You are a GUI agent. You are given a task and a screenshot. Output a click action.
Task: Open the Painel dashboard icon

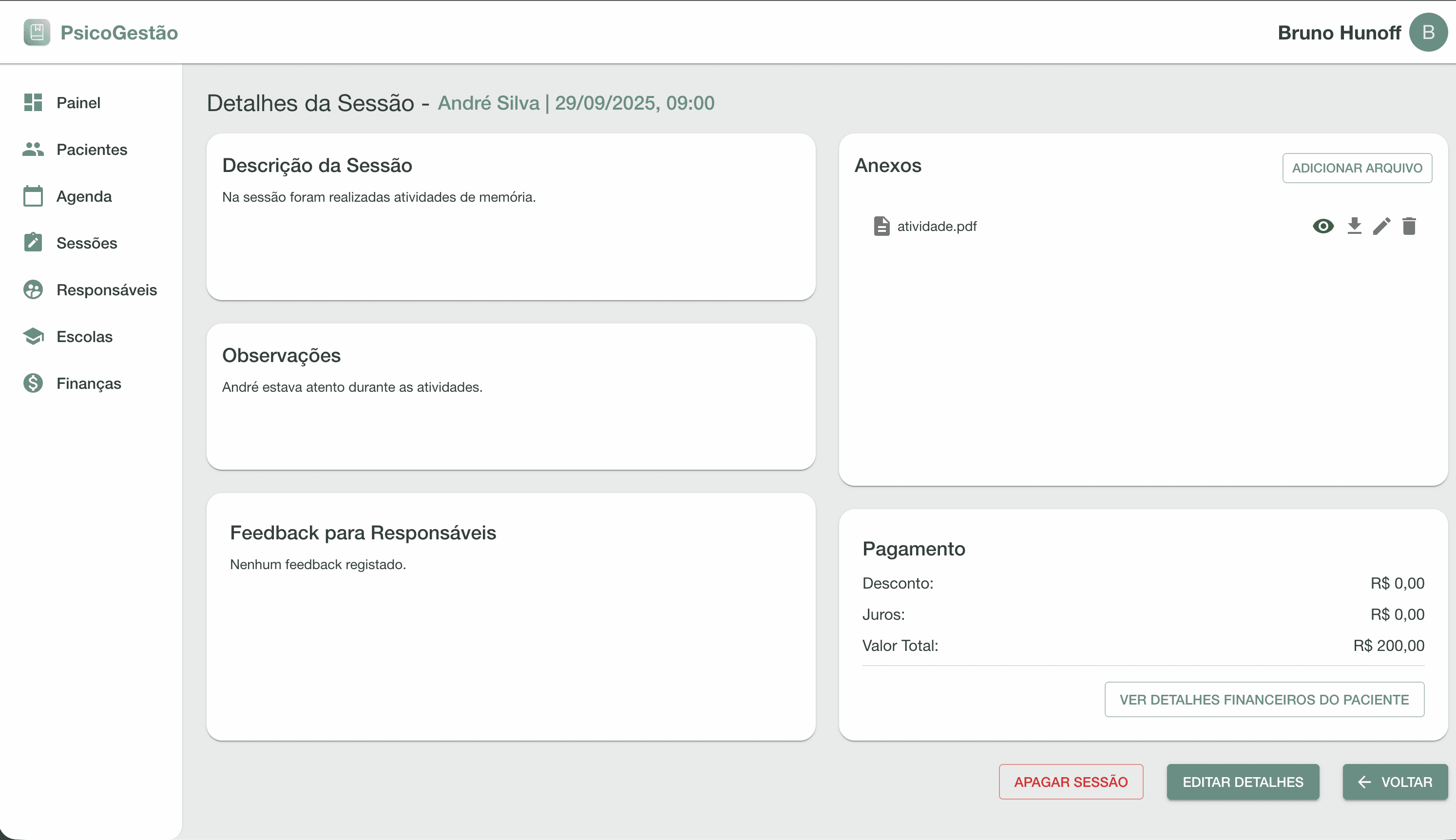tap(32, 102)
